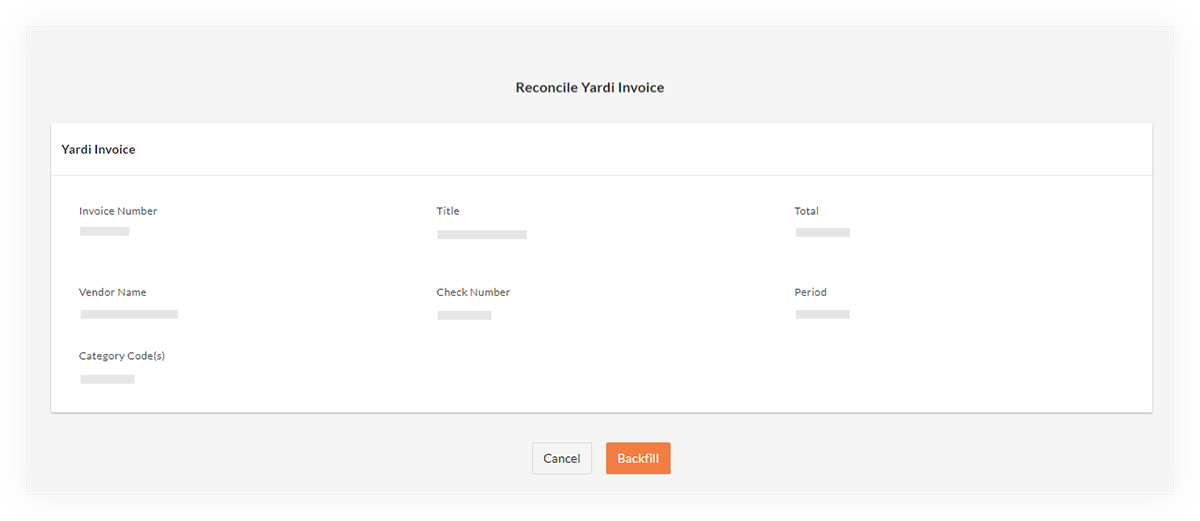The image size is (1200, 521).
Task: Click the Vendor Name label
Action: coord(113,292)
